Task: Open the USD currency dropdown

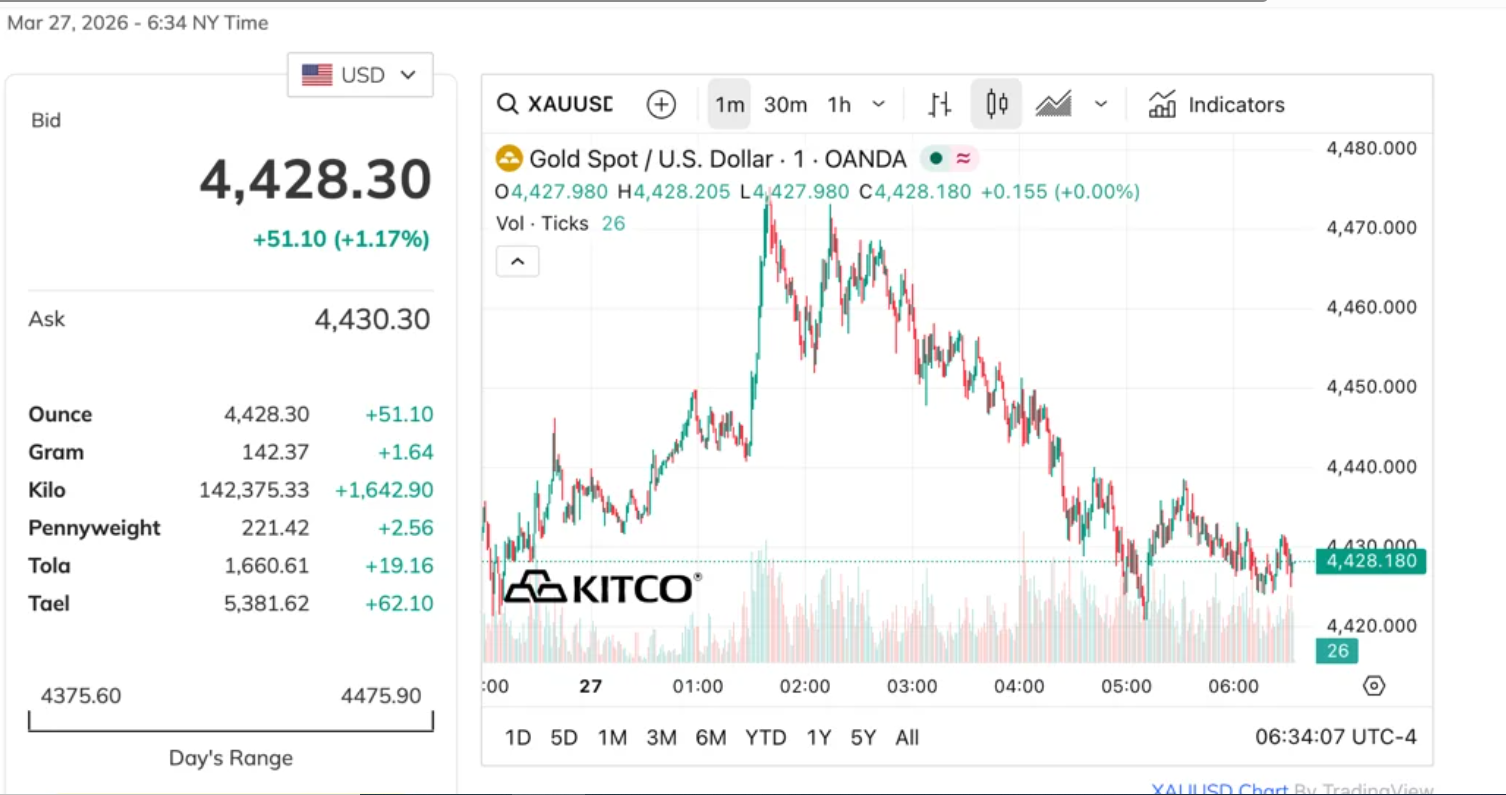Action: tap(360, 75)
